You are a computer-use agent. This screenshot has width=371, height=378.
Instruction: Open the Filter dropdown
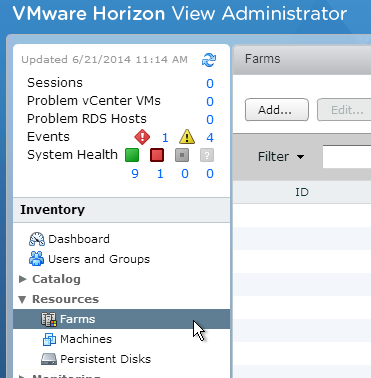(x=281, y=156)
